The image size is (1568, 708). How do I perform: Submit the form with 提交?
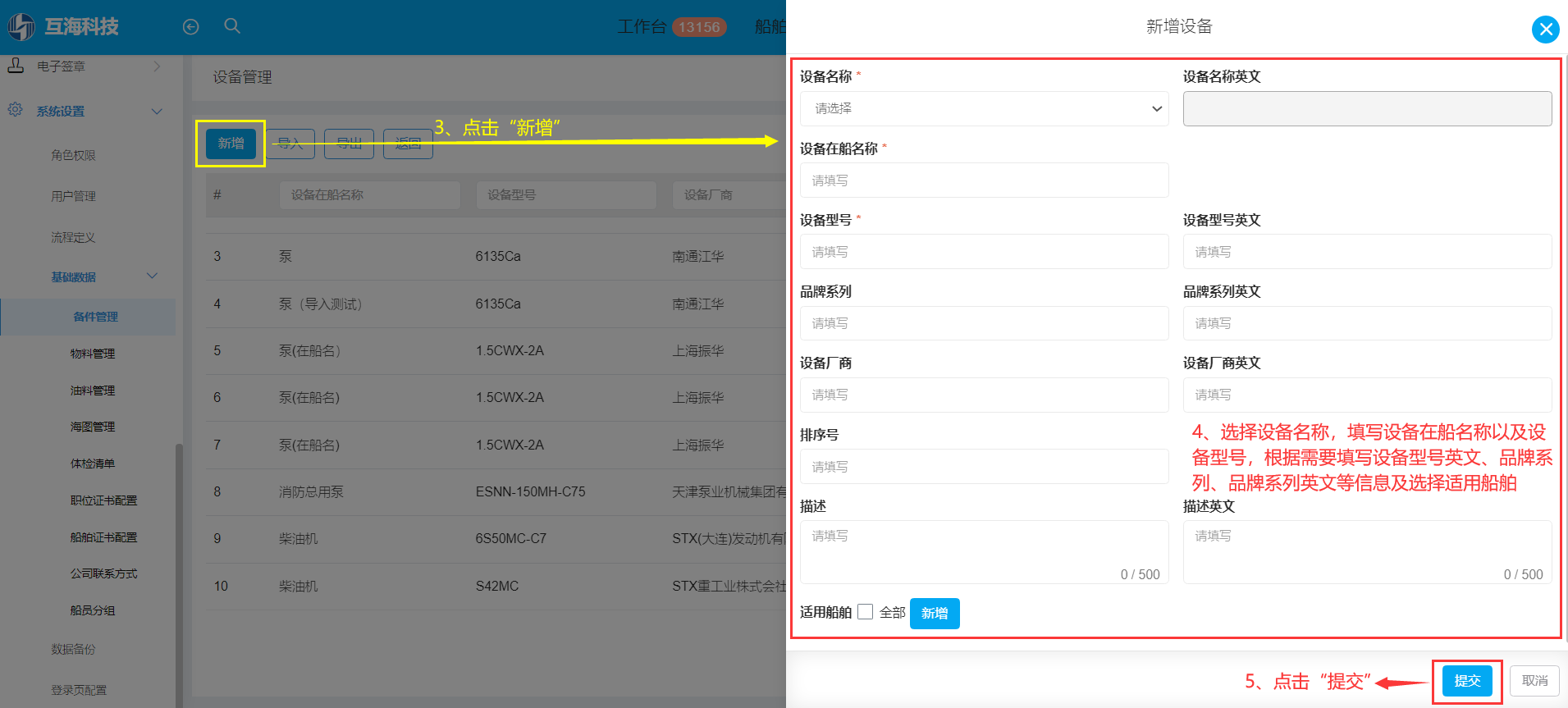[1467, 681]
